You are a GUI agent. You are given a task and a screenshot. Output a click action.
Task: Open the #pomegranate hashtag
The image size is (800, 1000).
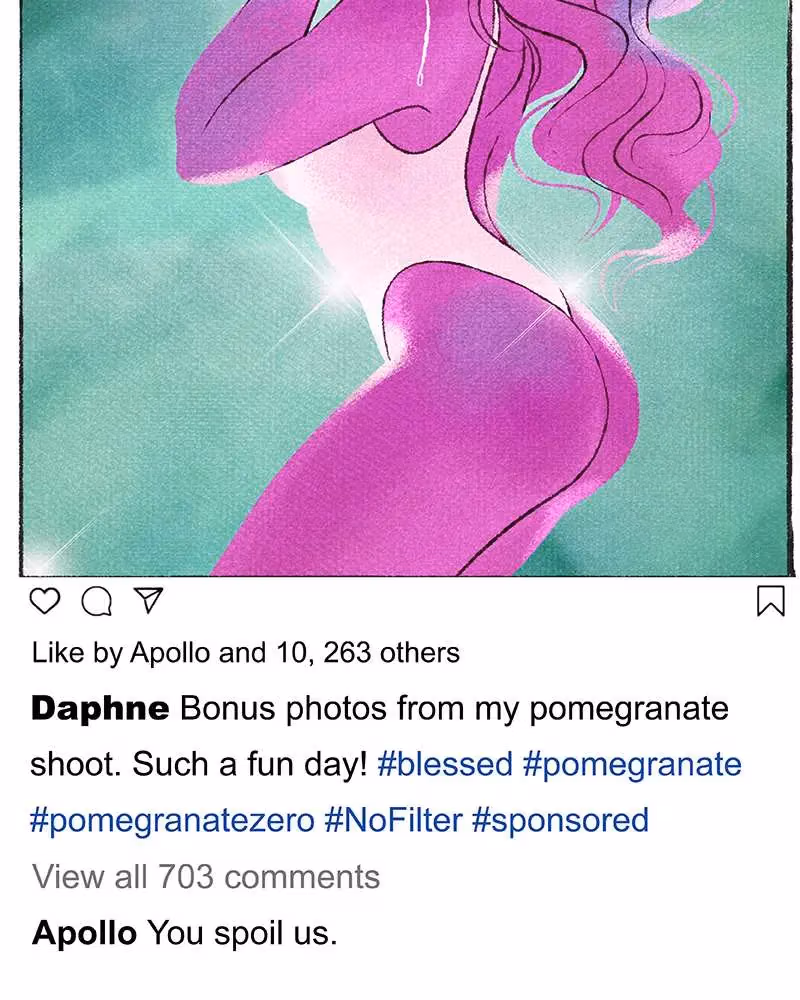click(x=632, y=765)
